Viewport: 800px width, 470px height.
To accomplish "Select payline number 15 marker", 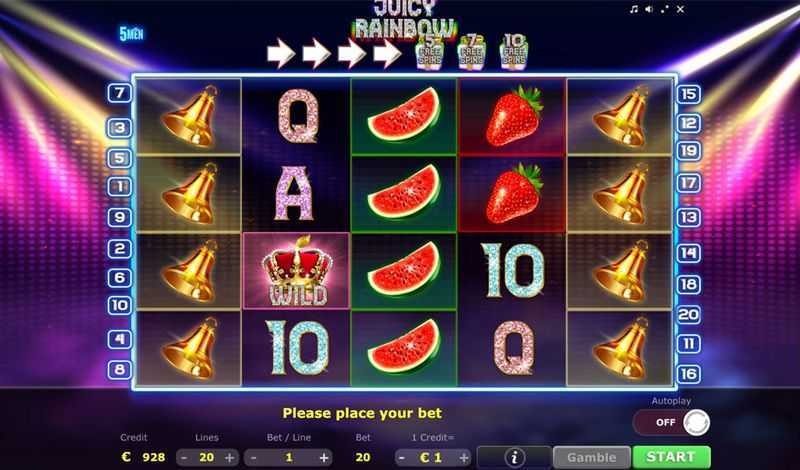I will (688, 94).
